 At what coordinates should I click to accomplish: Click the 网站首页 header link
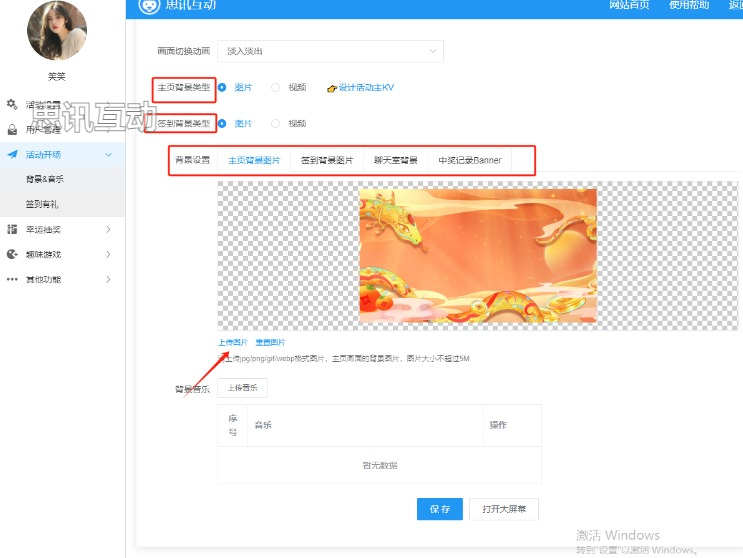click(629, 5)
